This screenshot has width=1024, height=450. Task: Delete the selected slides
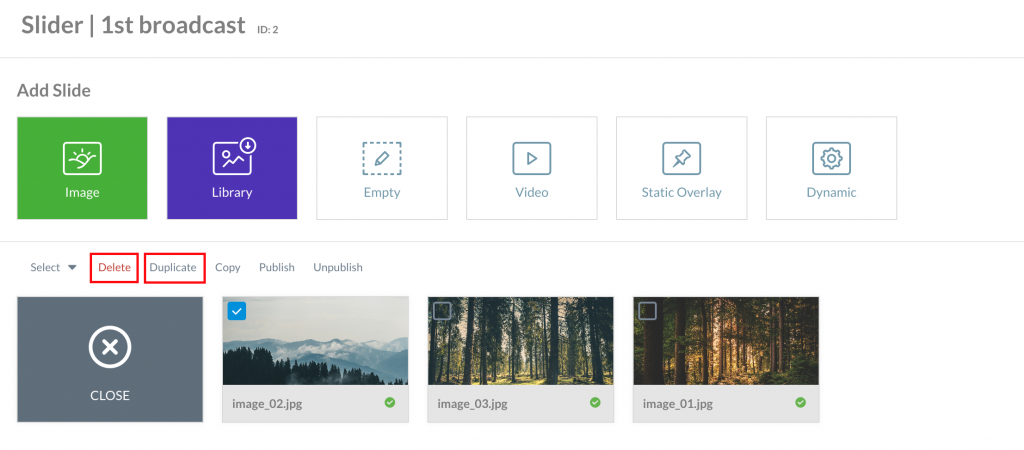coord(114,267)
